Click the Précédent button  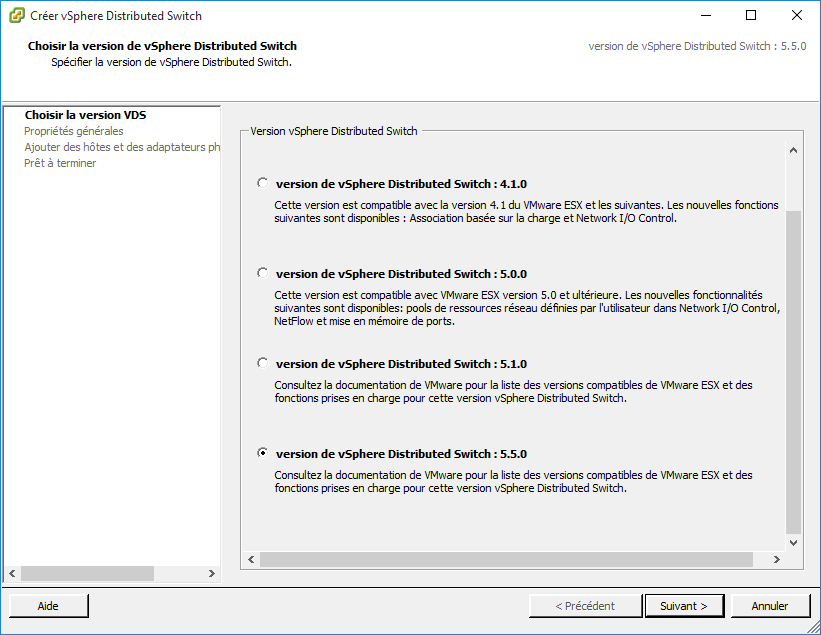pyautogui.click(x=585, y=606)
